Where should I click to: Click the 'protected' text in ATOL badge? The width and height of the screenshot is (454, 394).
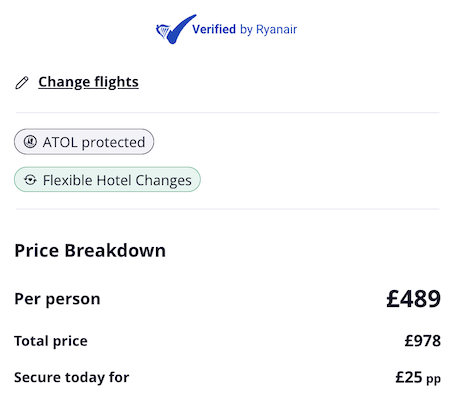tap(113, 142)
